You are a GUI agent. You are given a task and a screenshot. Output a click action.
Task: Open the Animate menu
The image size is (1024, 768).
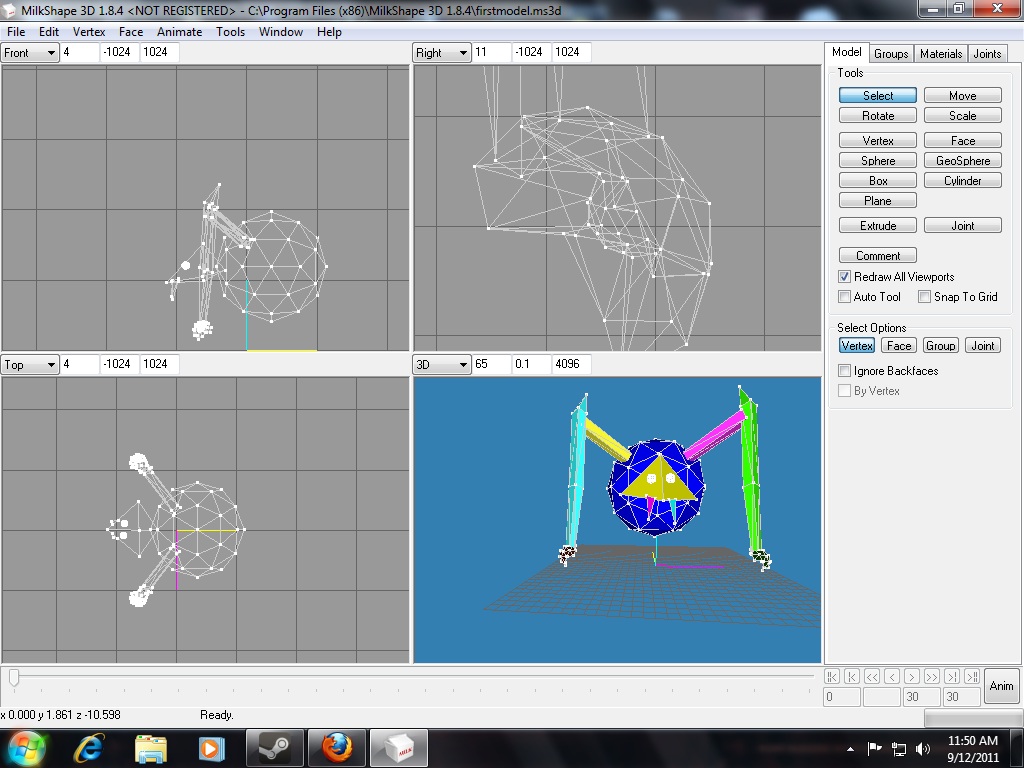pos(179,32)
